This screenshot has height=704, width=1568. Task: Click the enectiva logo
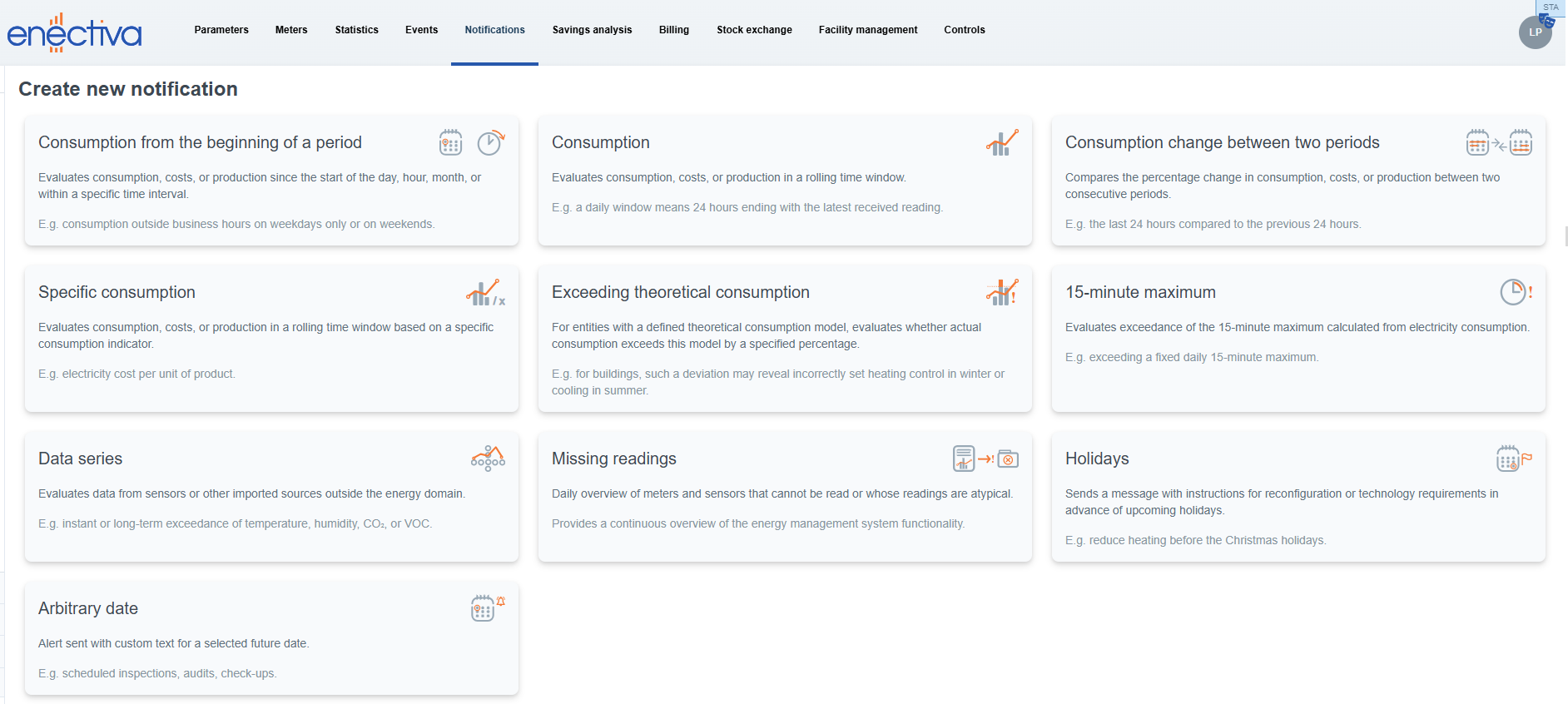(x=74, y=33)
